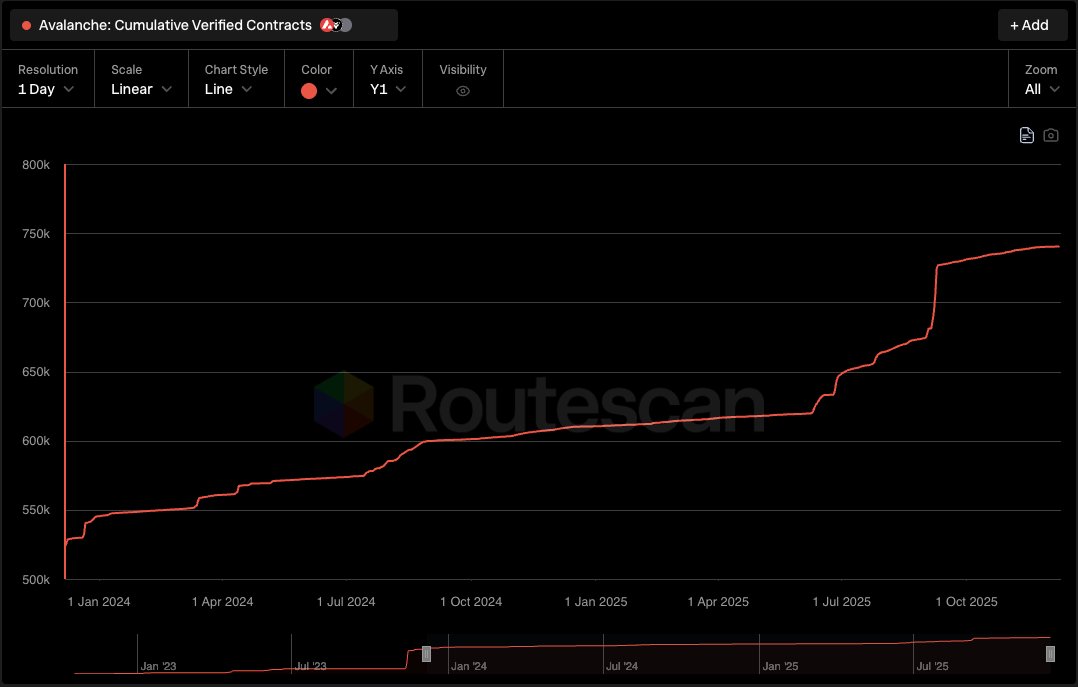Click the 1 Oct 2024 axis label
The height and width of the screenshot is (687, 1078).
click(x=471, y=602)
